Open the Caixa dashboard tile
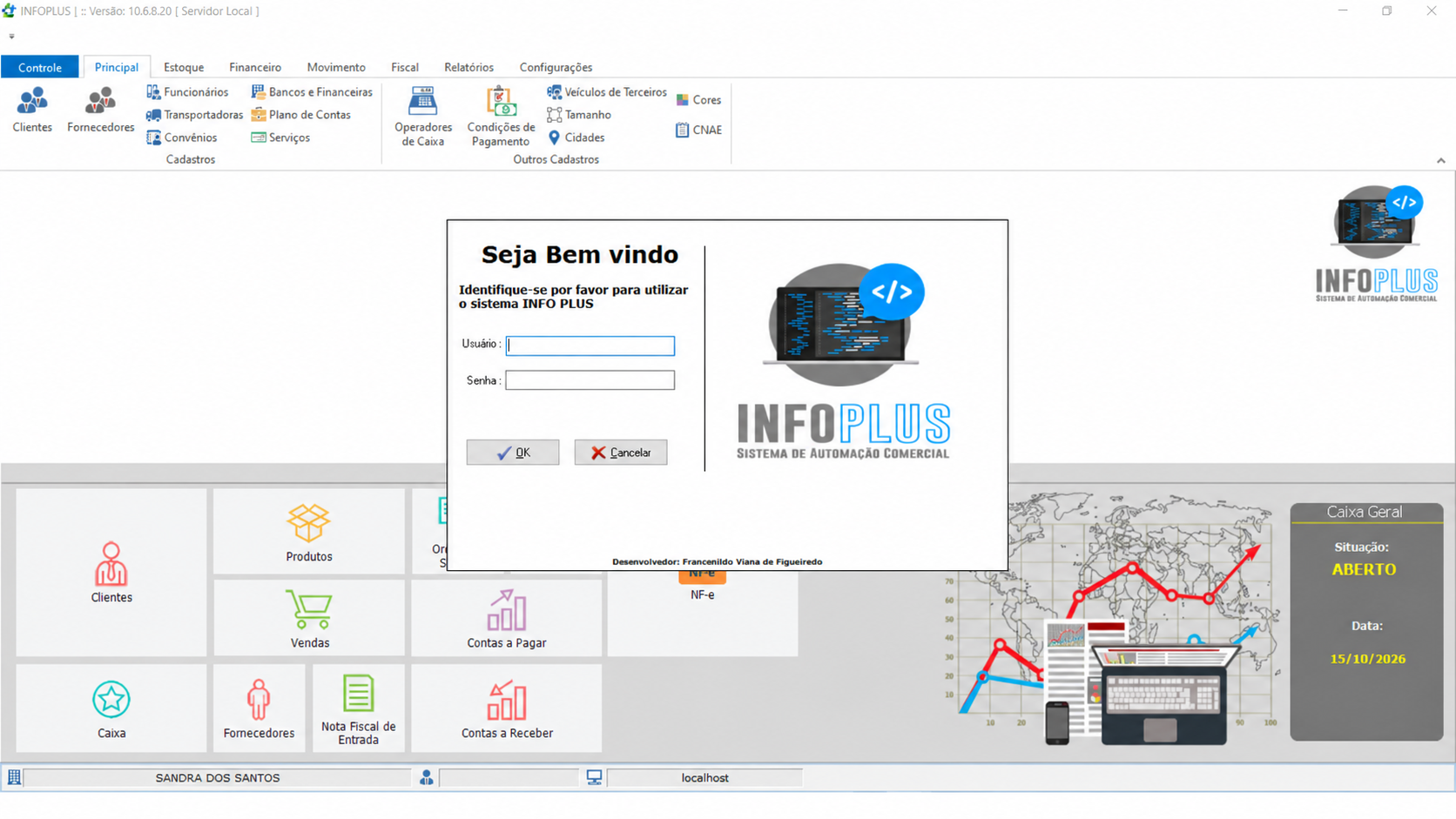The height and width of the screenshot is (819, 1456). [111, 708]
